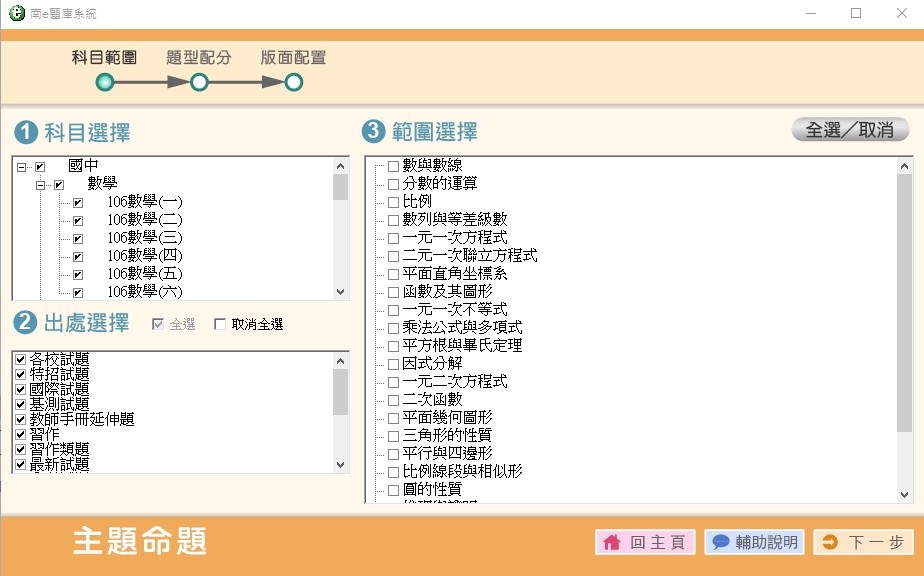Check the 數與數線 range checkbox
The height and width of the screenshot is (576, 924).
pyautogui.click(x=393, y=166)
